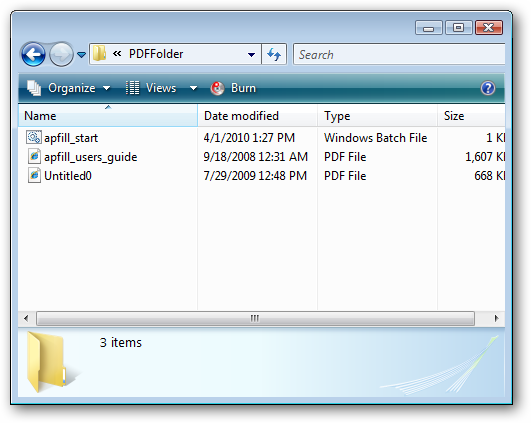Expand the Views dropdown arrow
This screenshot has width=531, height=423.
tap(193, 88)
